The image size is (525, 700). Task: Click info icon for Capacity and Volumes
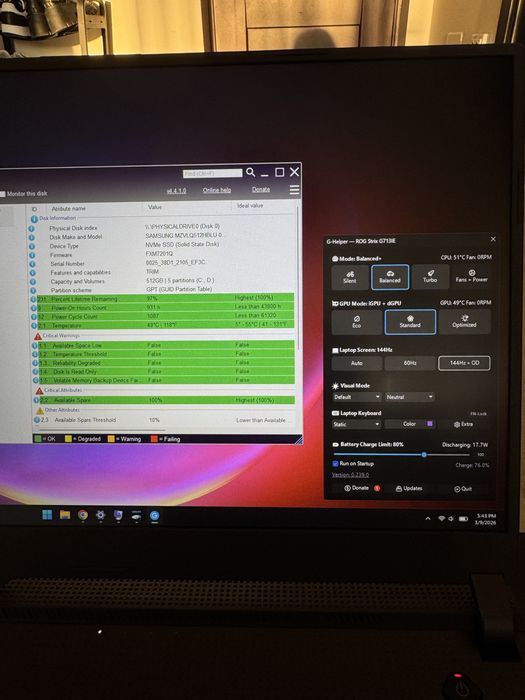click(x=32, y=282)
